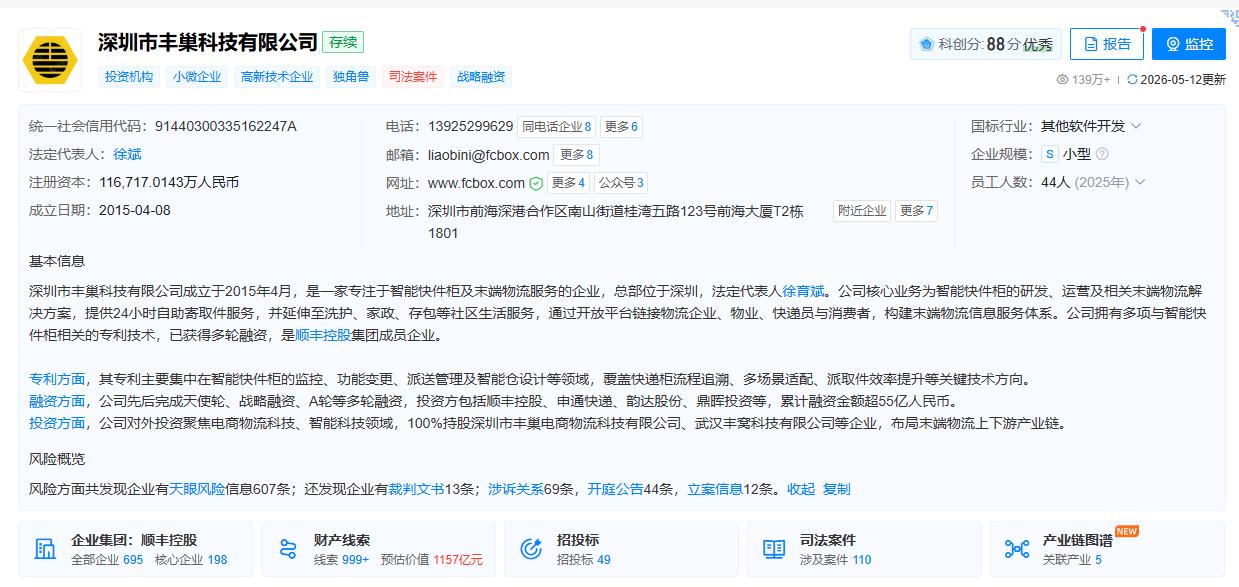Viewport: 1239px width, 587px height.
Task: Click 公众号 3 button
Action: click(x=621, y=183)
